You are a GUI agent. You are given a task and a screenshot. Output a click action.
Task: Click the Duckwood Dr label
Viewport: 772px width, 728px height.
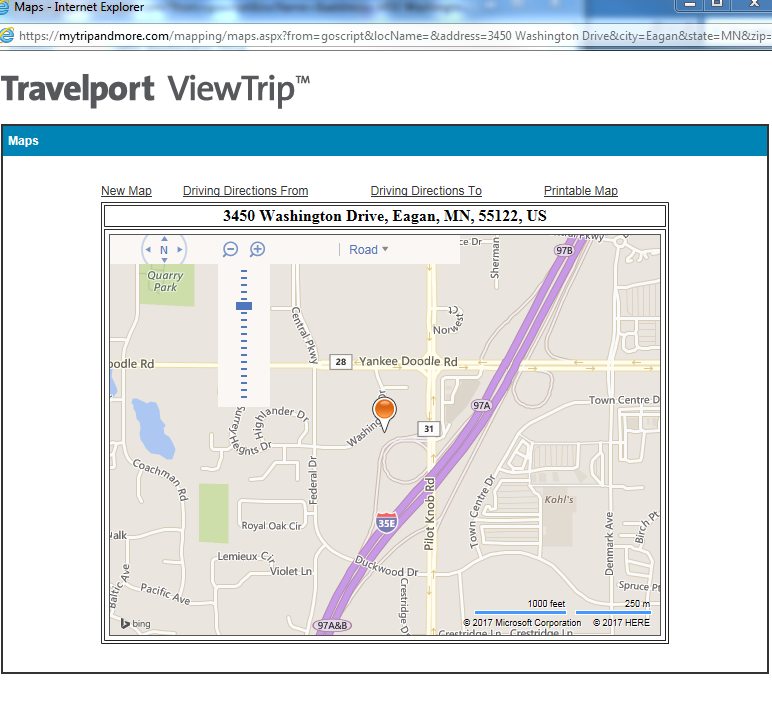387,567
